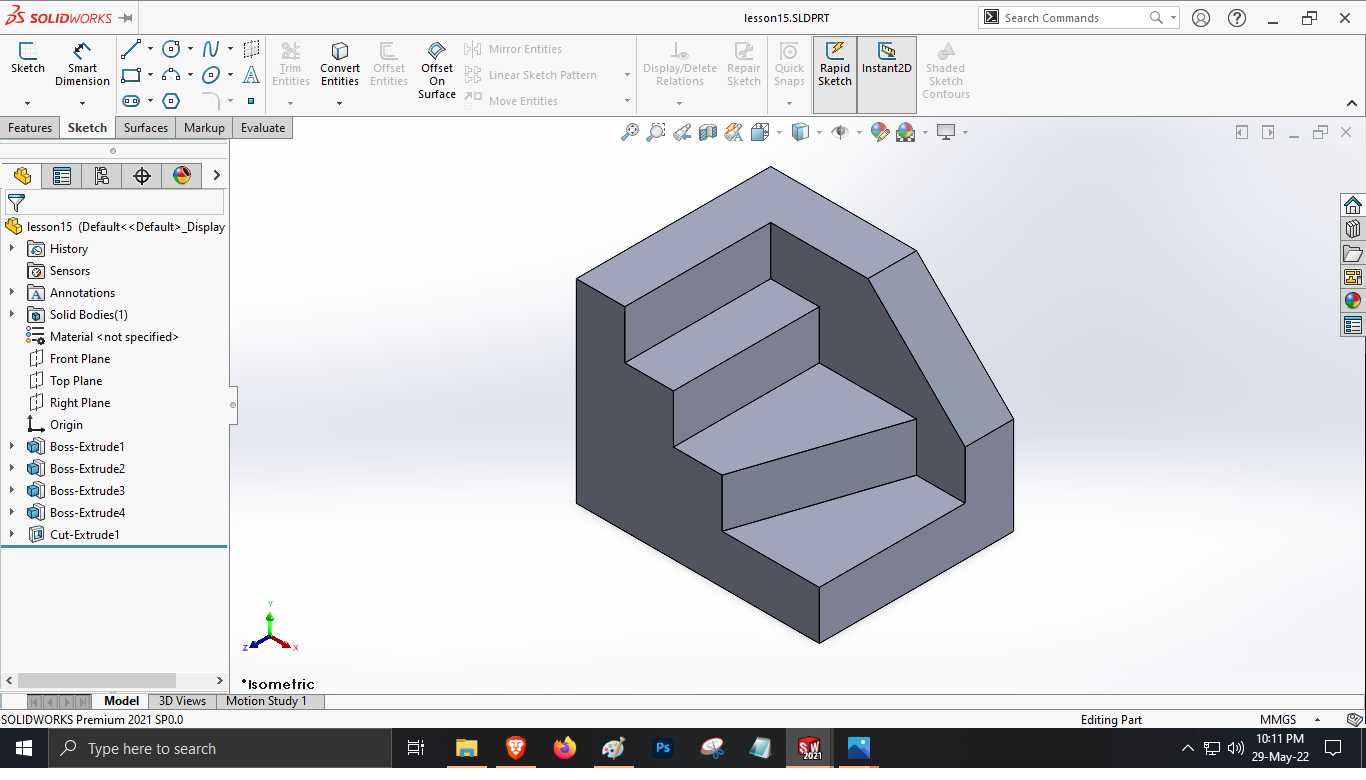The image size is (1366, 780).
Task: Expand the Cut-Extrude1 feature
Action: pos(12,534)
